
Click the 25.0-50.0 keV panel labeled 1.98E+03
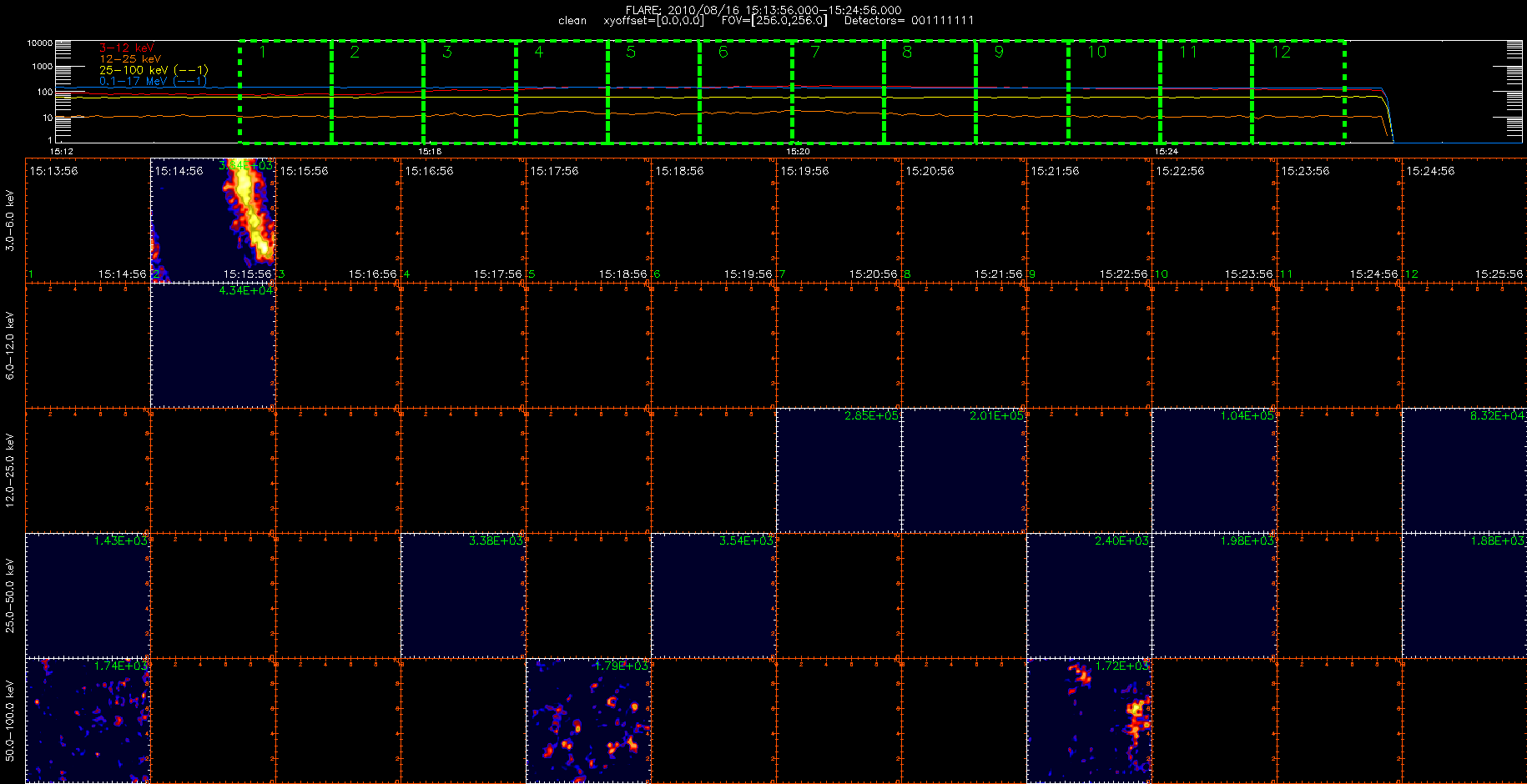coord(1214,596)
